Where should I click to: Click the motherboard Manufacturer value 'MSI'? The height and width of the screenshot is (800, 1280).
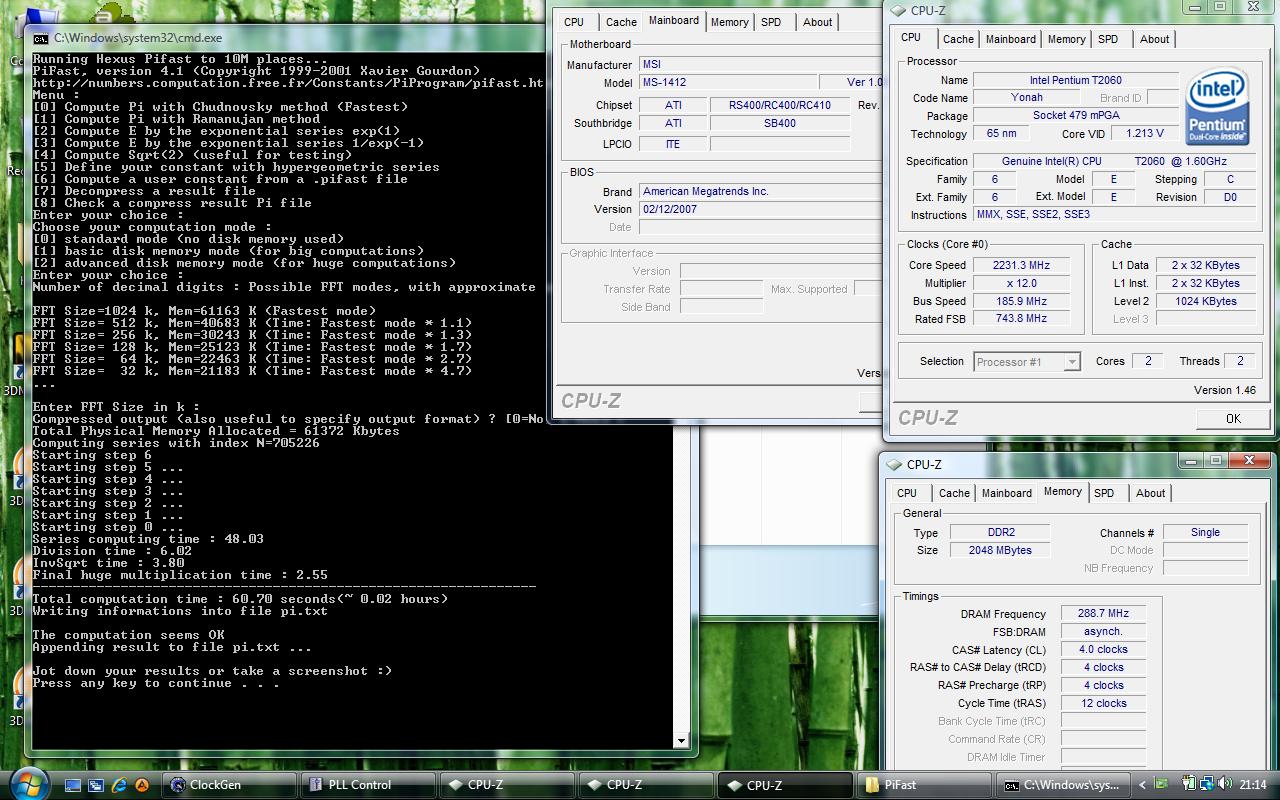(761, 65)
